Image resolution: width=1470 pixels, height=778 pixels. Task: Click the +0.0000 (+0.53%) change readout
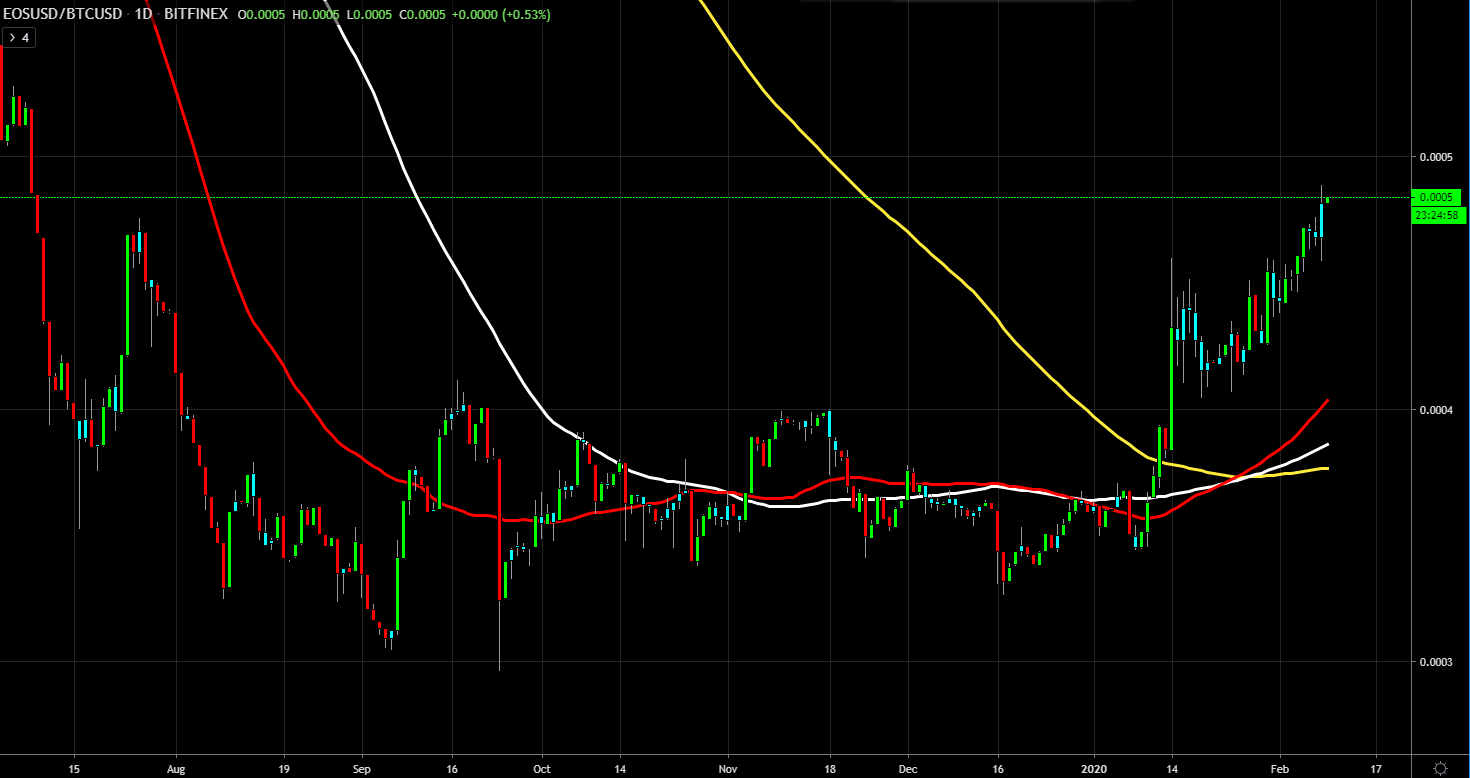pos(501,15)
